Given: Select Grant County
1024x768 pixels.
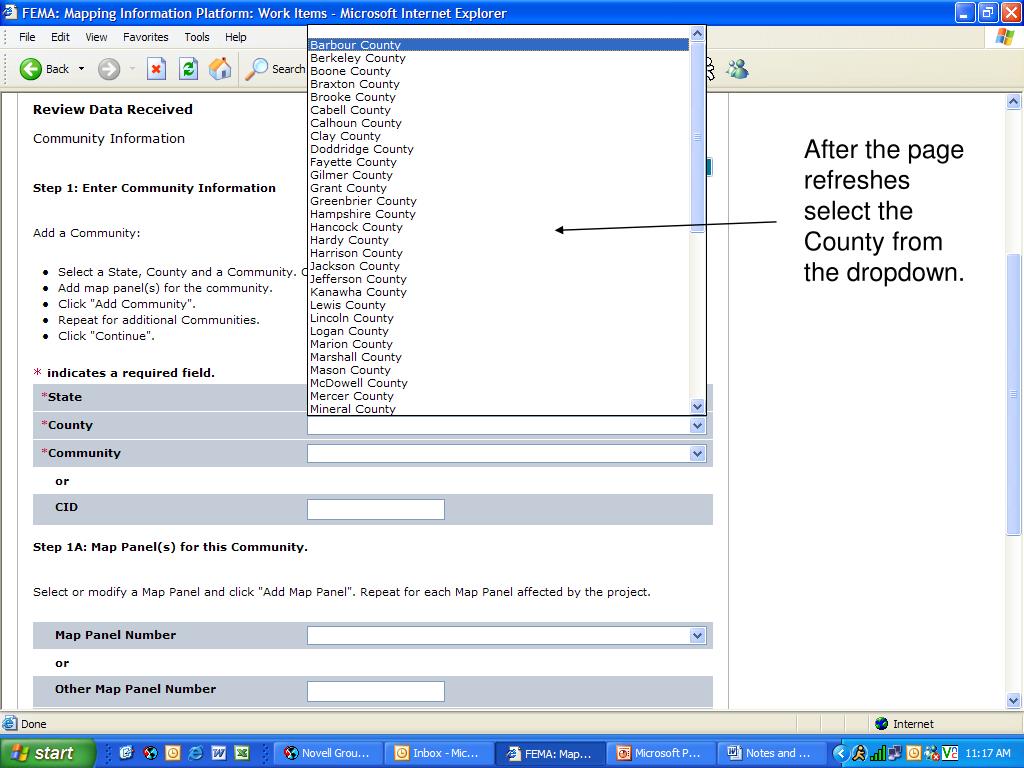Looking at the screenshot, I should coord(499,188).
